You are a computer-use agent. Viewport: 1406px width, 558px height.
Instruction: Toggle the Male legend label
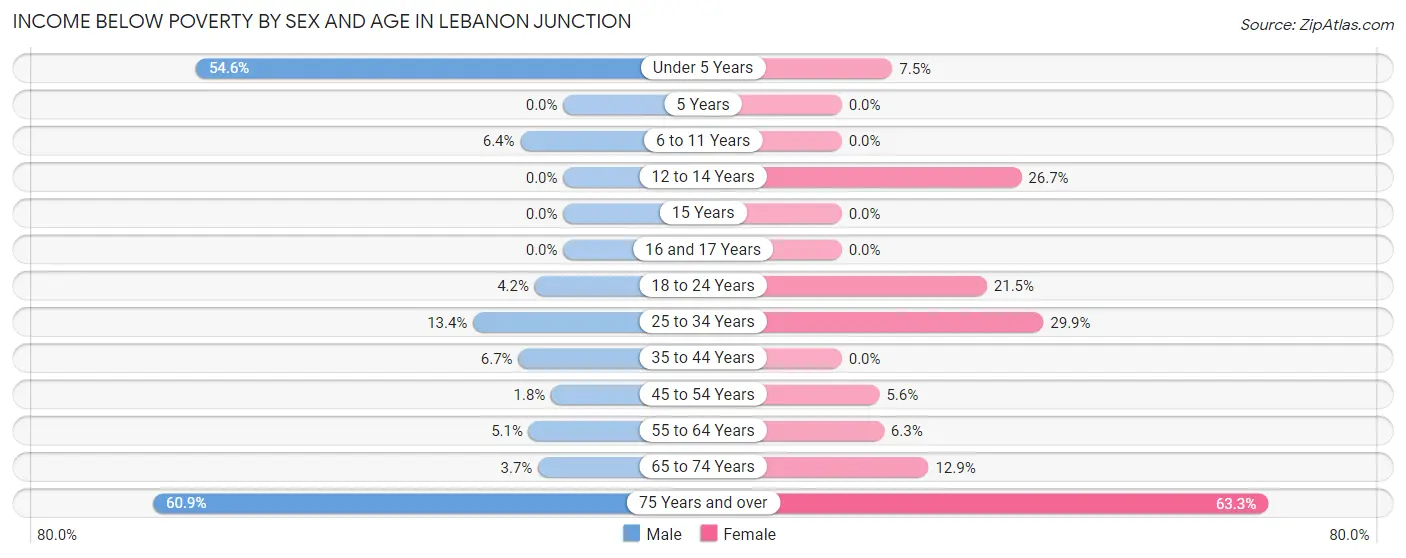pos(663,534)
